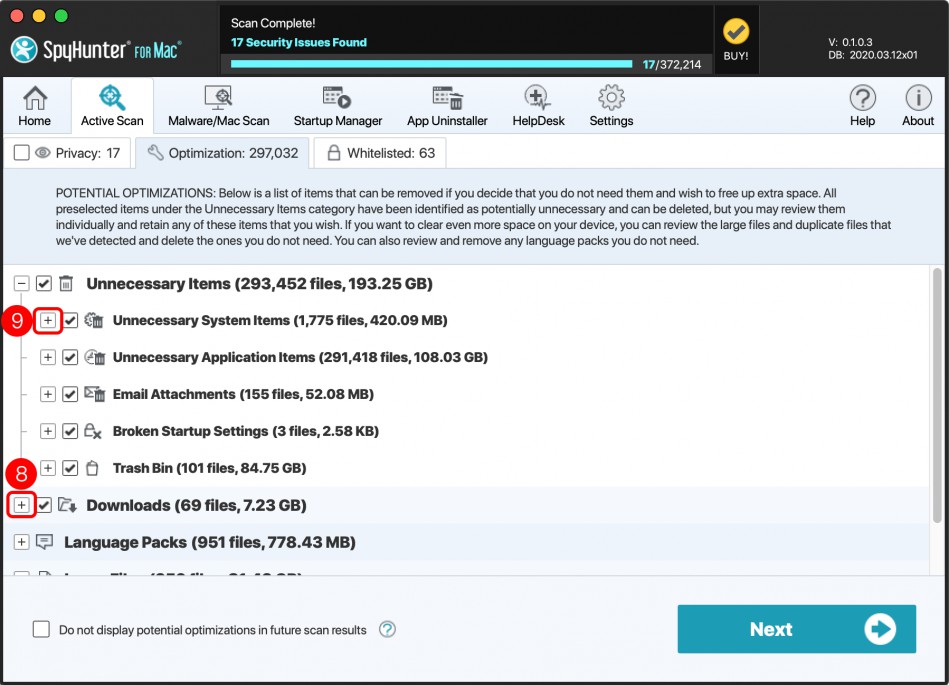This screenshot has height=685, width=949.
Task: Collapse the Unnecessary Items group
Action: point(21,284)
